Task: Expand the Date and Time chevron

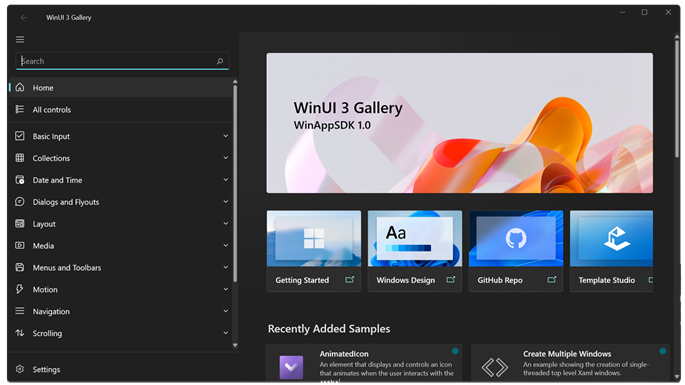Action: (x=226, y=180)
